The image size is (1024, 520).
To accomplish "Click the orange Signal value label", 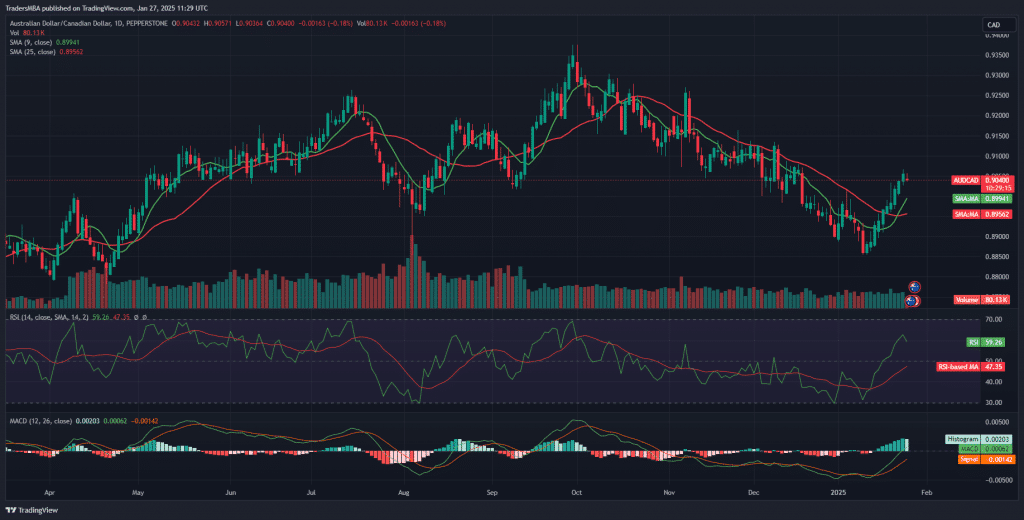I will (978, 458).
